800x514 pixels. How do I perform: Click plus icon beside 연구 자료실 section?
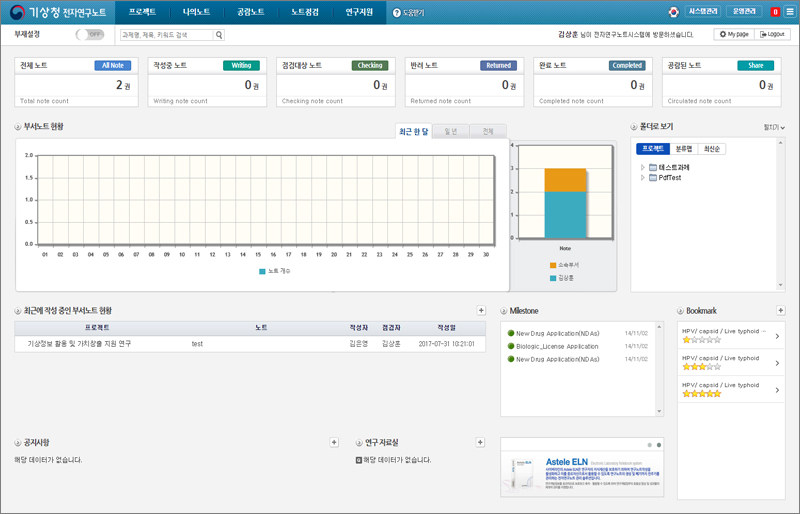480,442
